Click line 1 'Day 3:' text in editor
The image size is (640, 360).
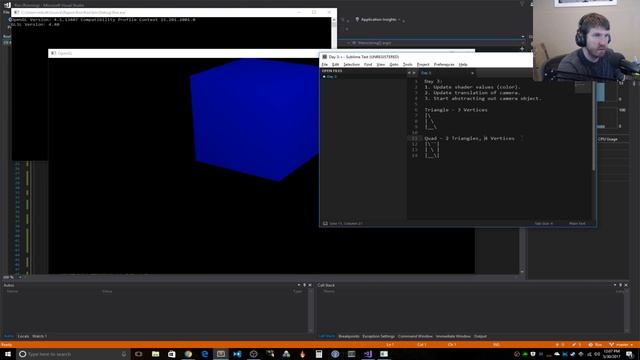pyautogui.click(x=433, y=82)
